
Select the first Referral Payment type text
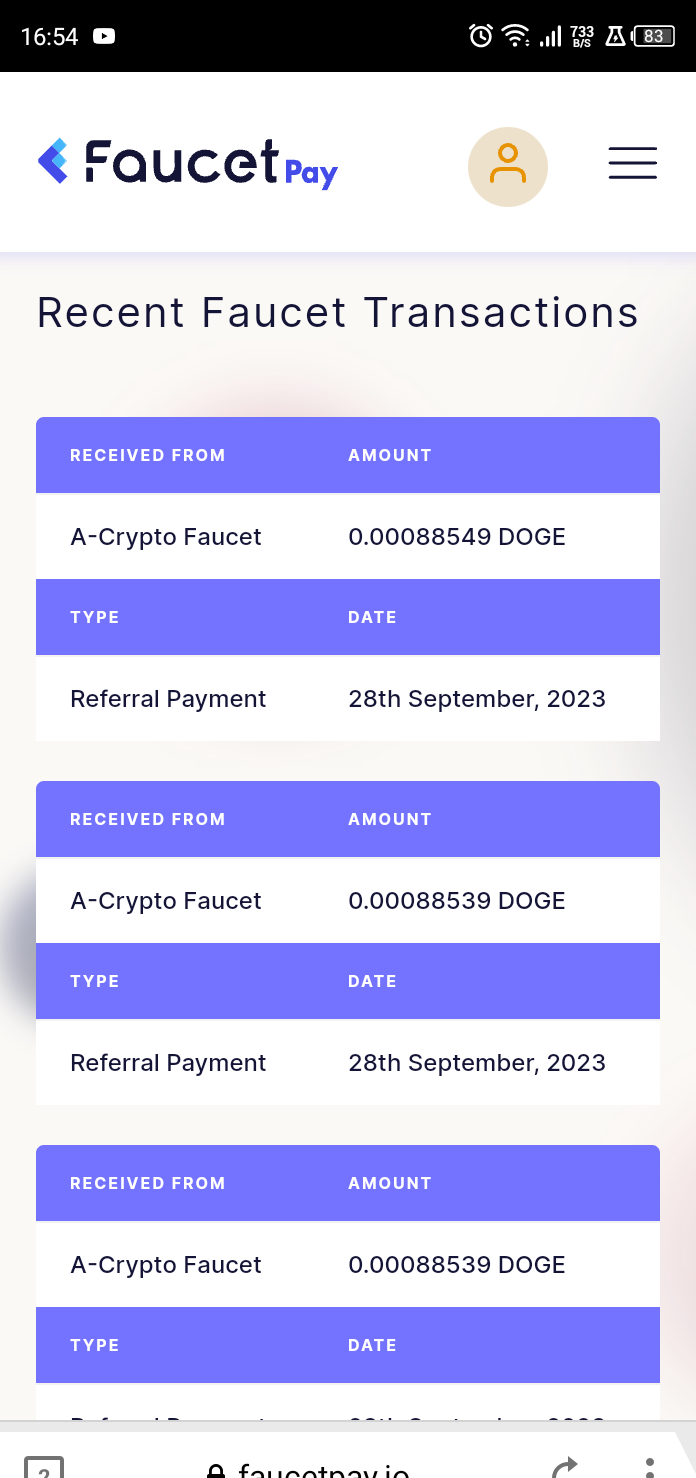[168, 699]
